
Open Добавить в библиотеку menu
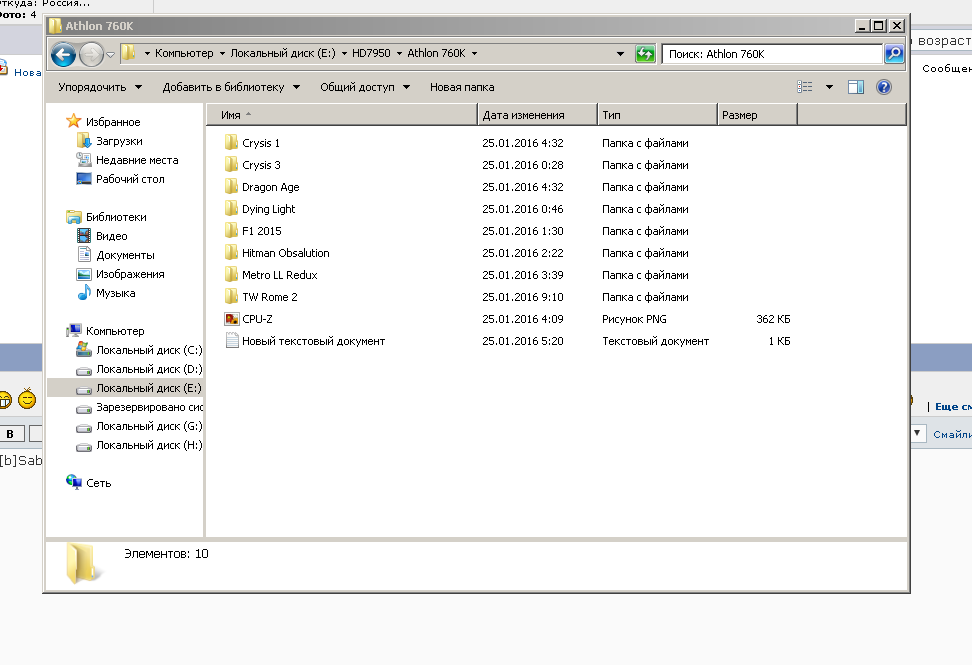coord(231,87)
